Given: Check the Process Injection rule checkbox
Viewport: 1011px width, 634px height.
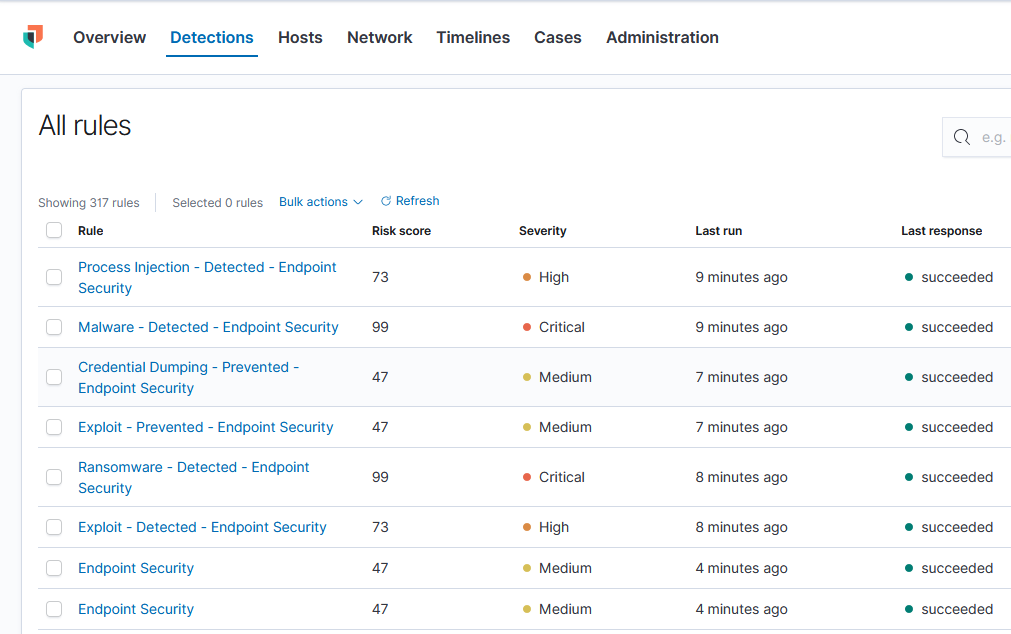Looking at the screenshot, I should coord(54,277).
